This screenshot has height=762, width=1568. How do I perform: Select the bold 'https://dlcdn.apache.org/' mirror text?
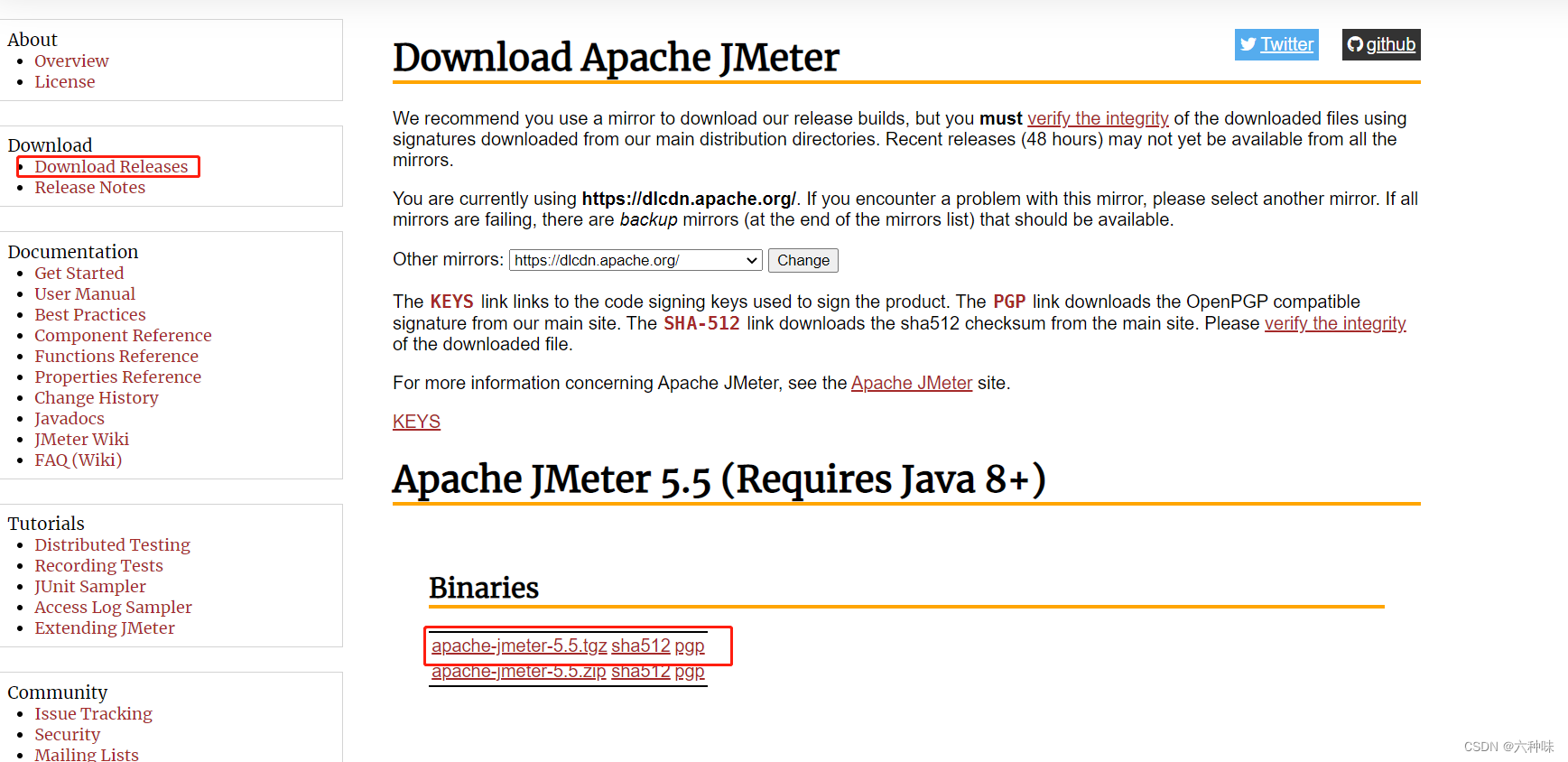[689, 199]
